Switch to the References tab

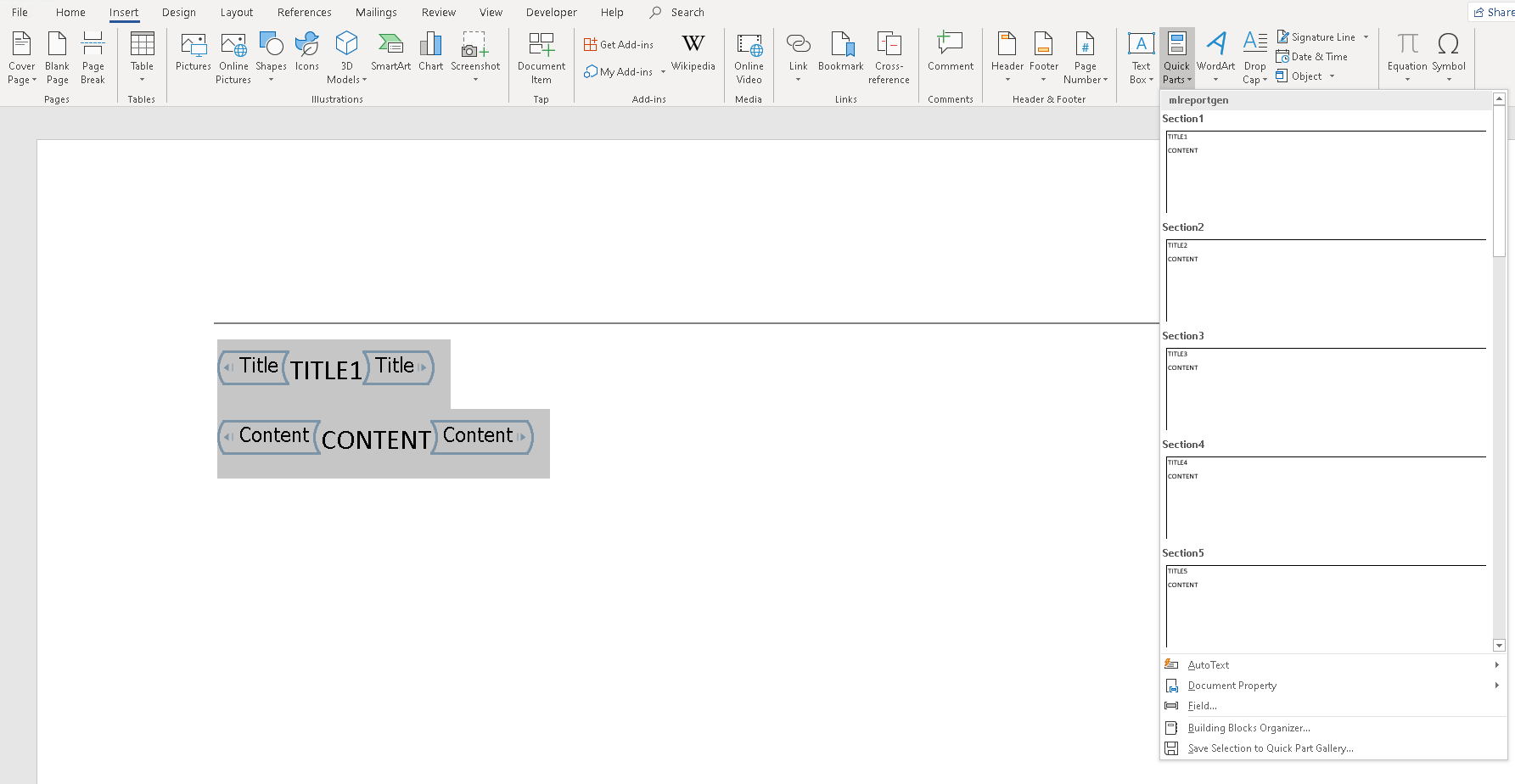pyautogui.click(x=304, y=12)
